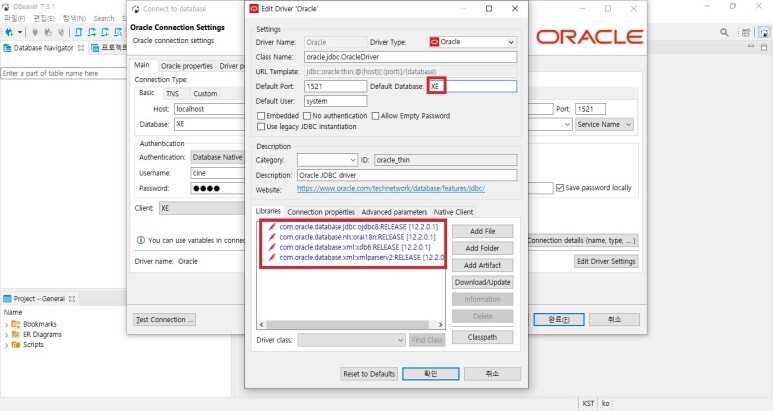
Task: Open the Oracle JDBC website link
Action: pos(391,189)
